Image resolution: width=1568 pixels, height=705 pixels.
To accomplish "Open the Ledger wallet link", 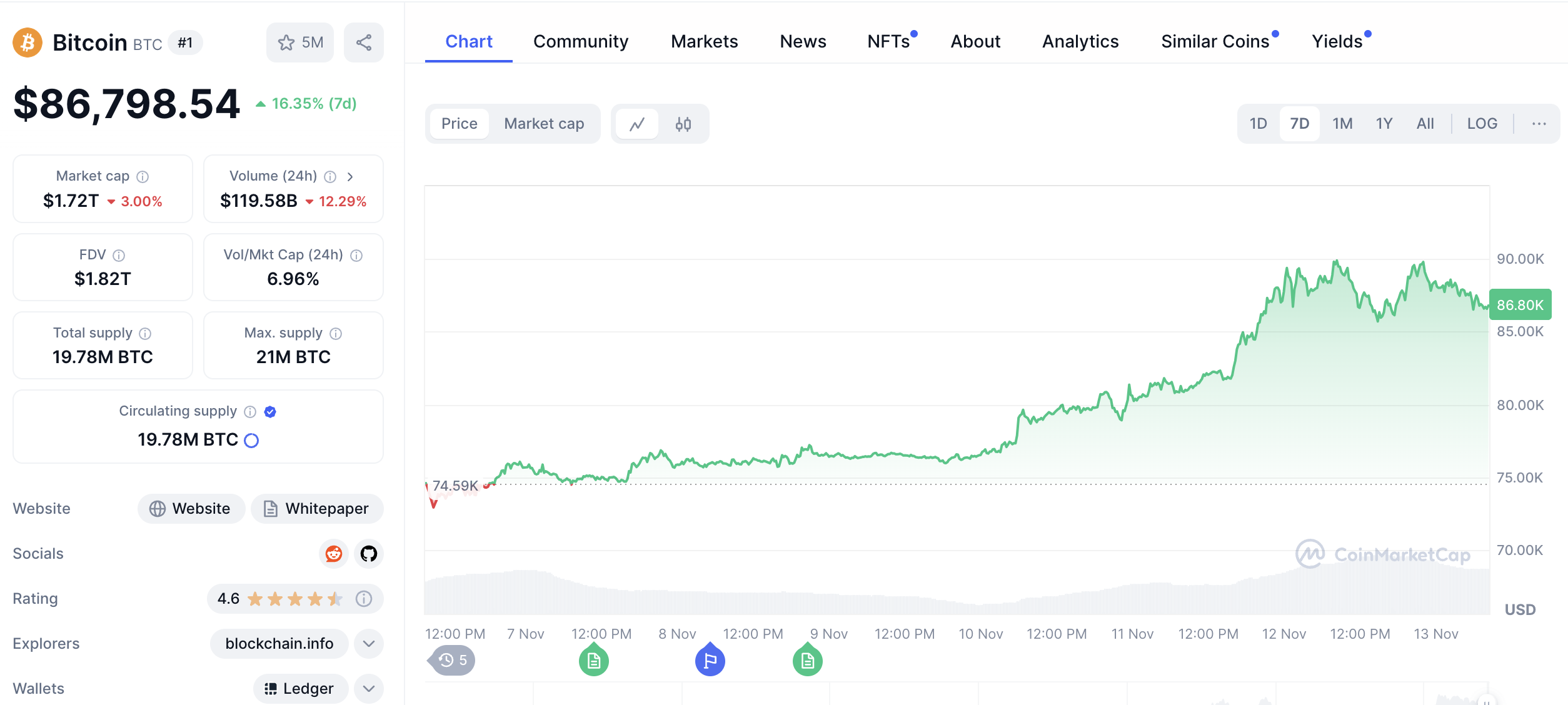I will pos(300,689).
